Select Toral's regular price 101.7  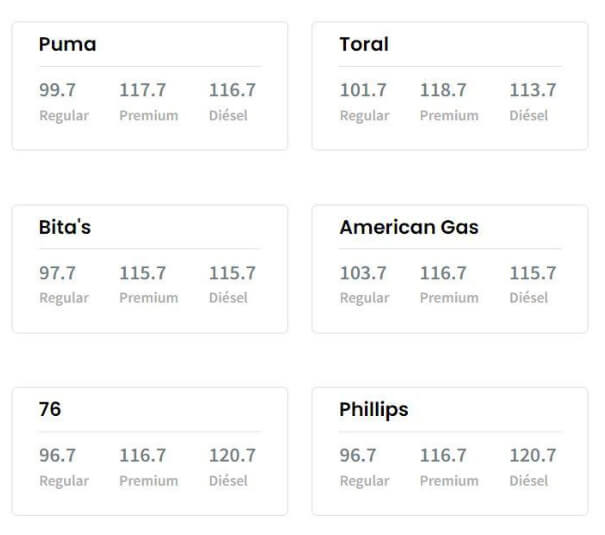[x=363, y=90]
